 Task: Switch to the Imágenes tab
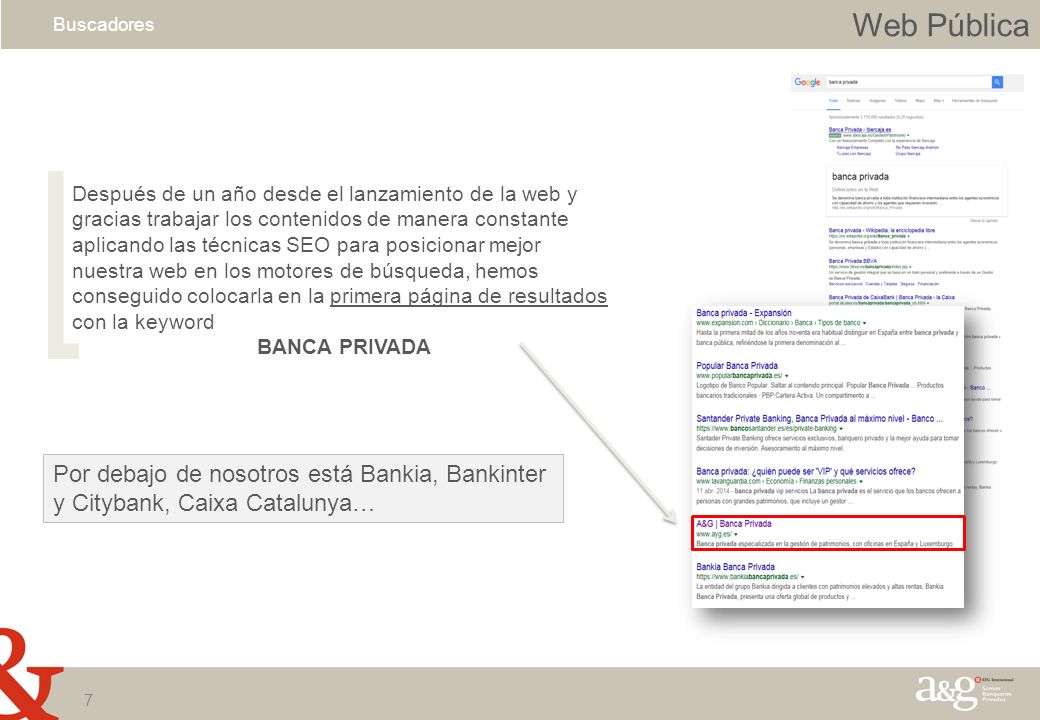coord(878,101)
